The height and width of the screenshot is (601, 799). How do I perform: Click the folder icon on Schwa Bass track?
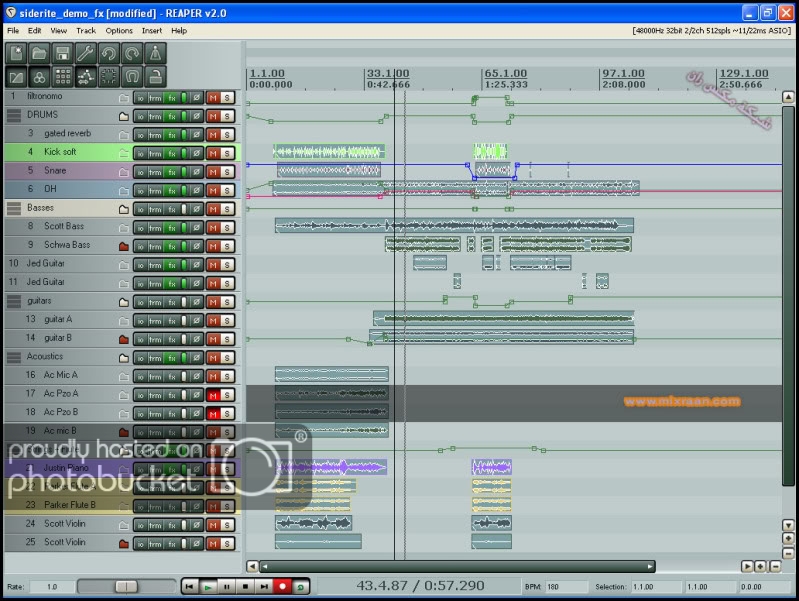tap(123, 246)
